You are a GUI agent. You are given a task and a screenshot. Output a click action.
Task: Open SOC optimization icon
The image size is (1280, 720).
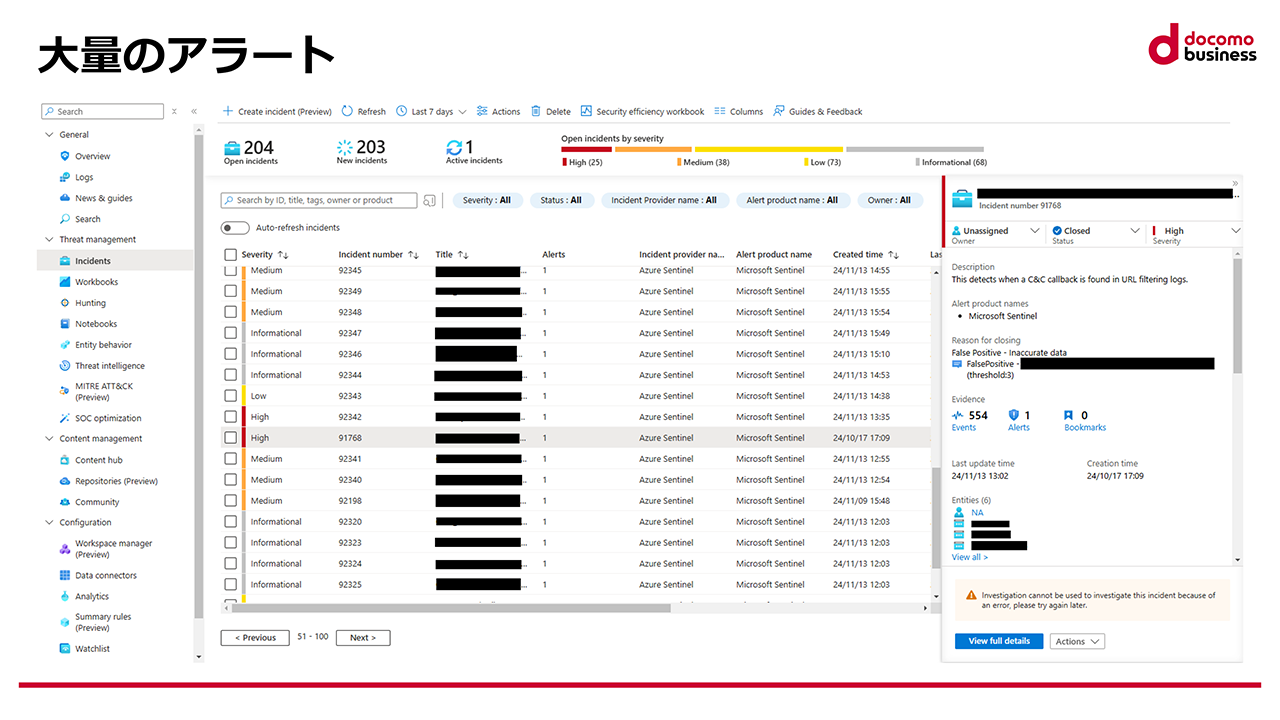pyautogui.click(x=65, y=418)
